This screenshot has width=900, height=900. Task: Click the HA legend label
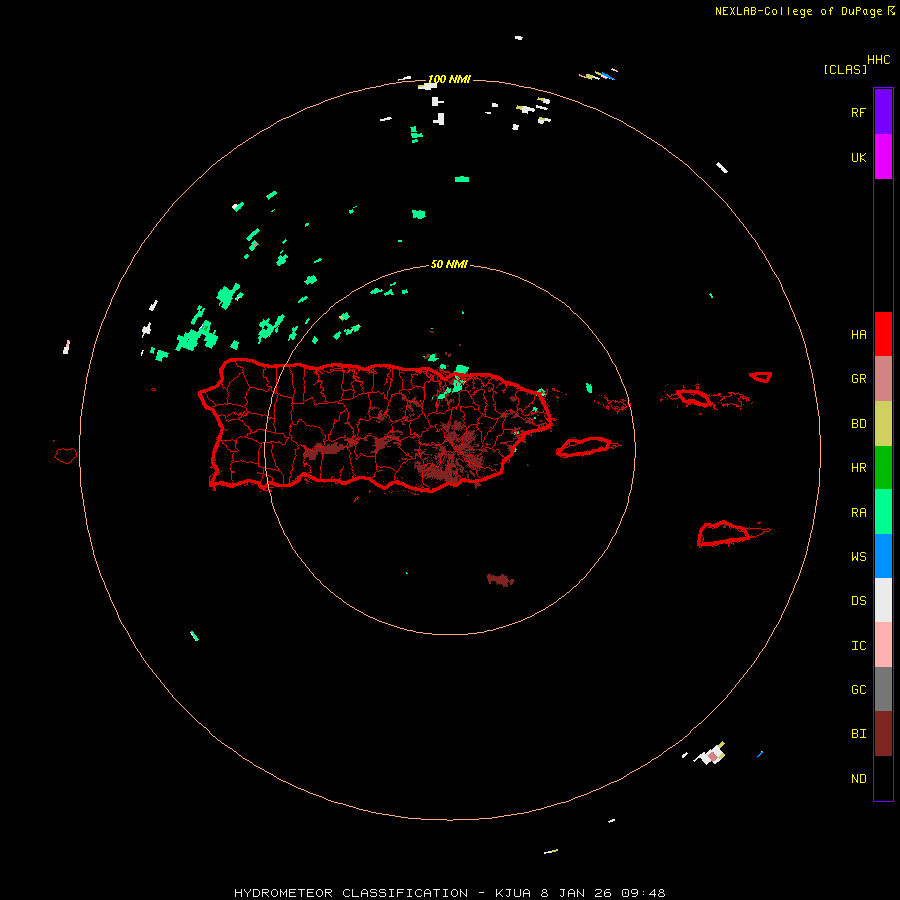tap(859, 335)
